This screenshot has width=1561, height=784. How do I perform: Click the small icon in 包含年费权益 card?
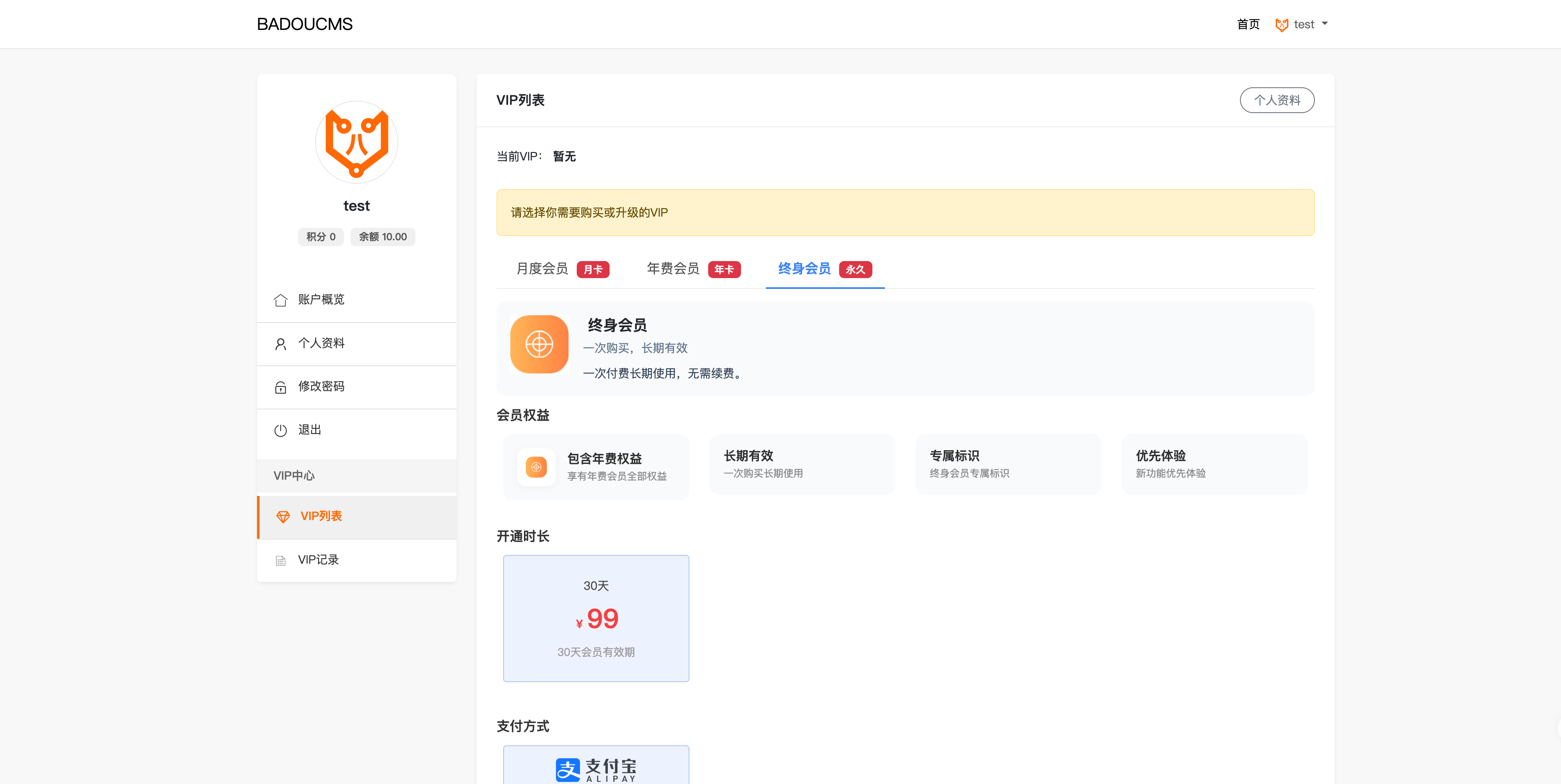coord(536,467)
